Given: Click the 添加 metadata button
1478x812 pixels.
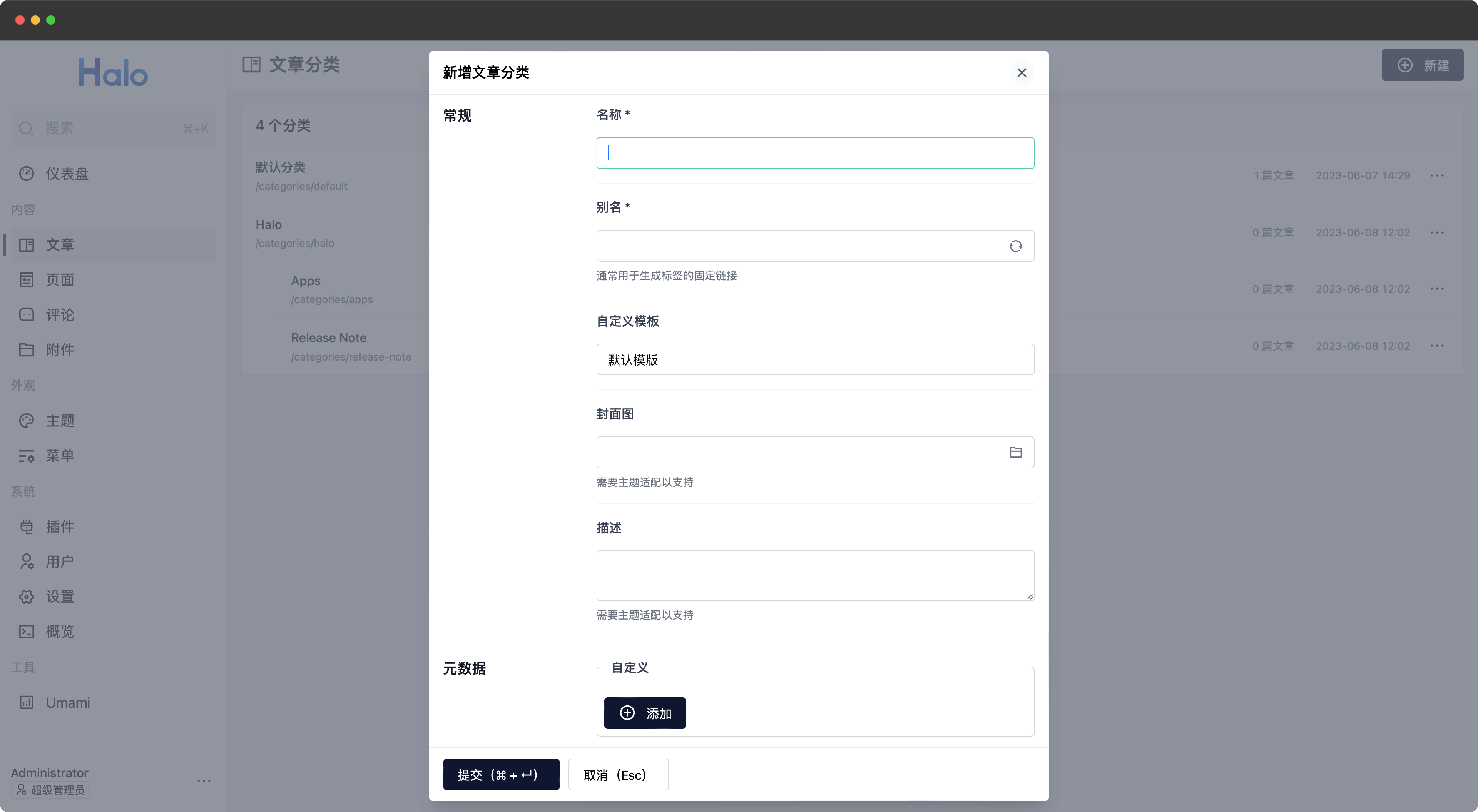Looking at the screenshot, I should [x=645, y=713].
